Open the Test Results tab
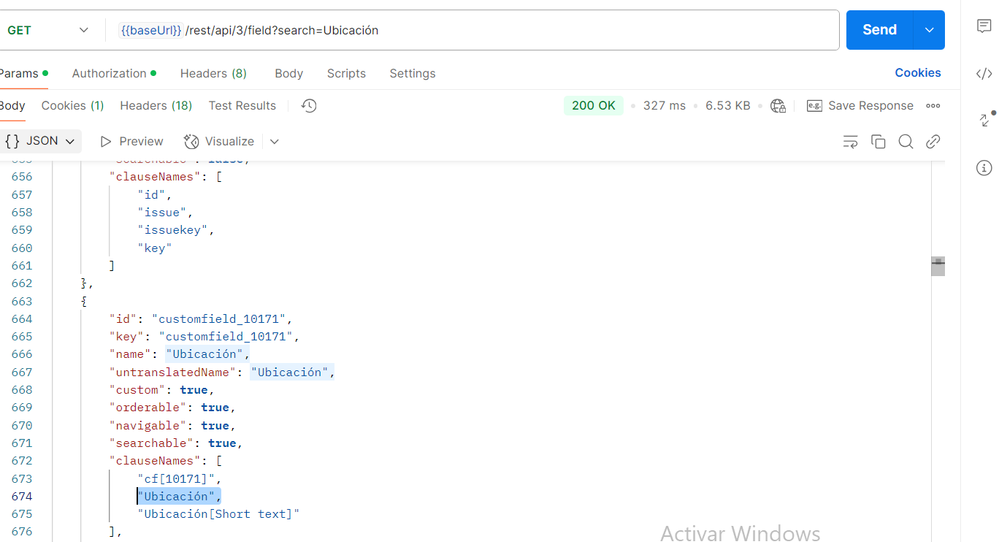 (x=242, y=106)
